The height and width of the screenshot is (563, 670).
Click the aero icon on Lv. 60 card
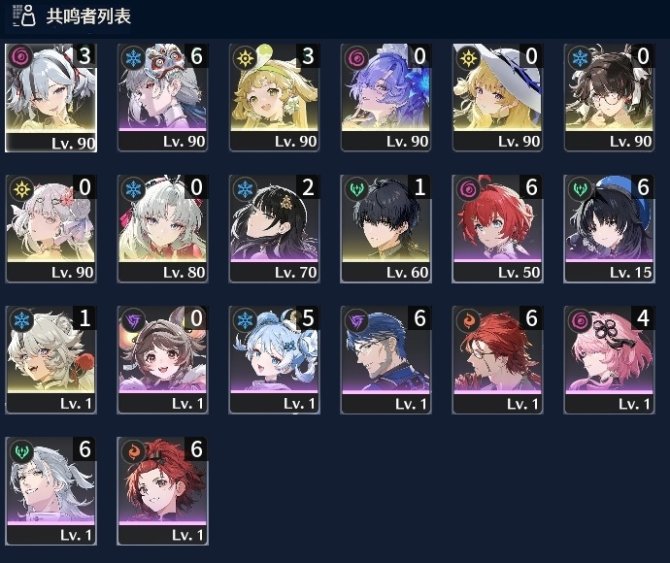pos(357,189)
